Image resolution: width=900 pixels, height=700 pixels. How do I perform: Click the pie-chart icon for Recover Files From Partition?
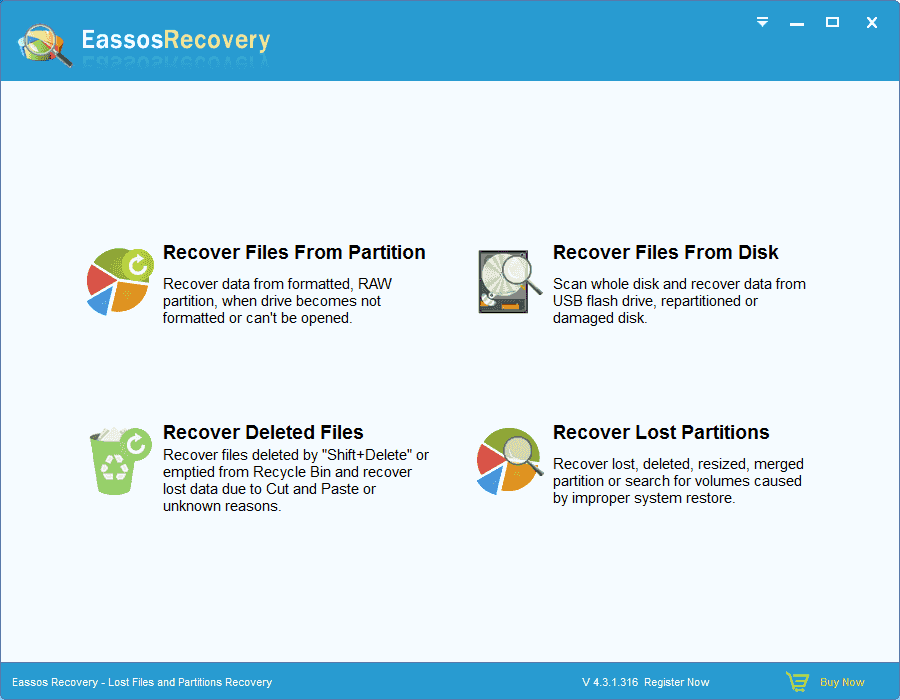120,281
